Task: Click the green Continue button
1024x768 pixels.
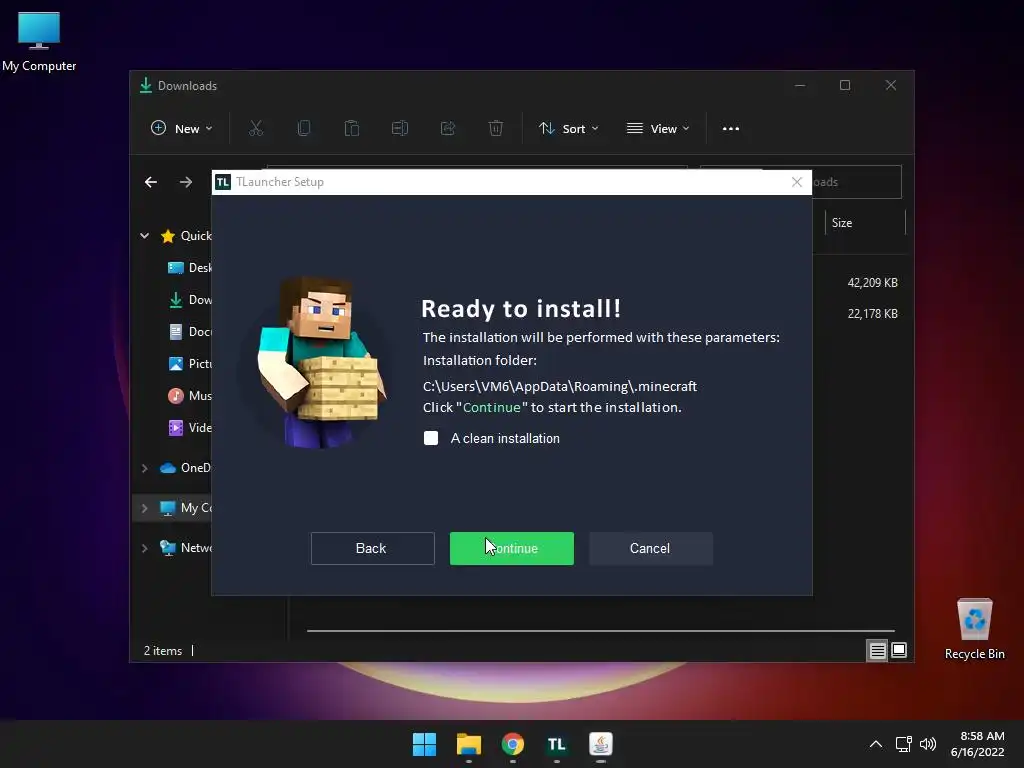Action: [x=511, y=549]
